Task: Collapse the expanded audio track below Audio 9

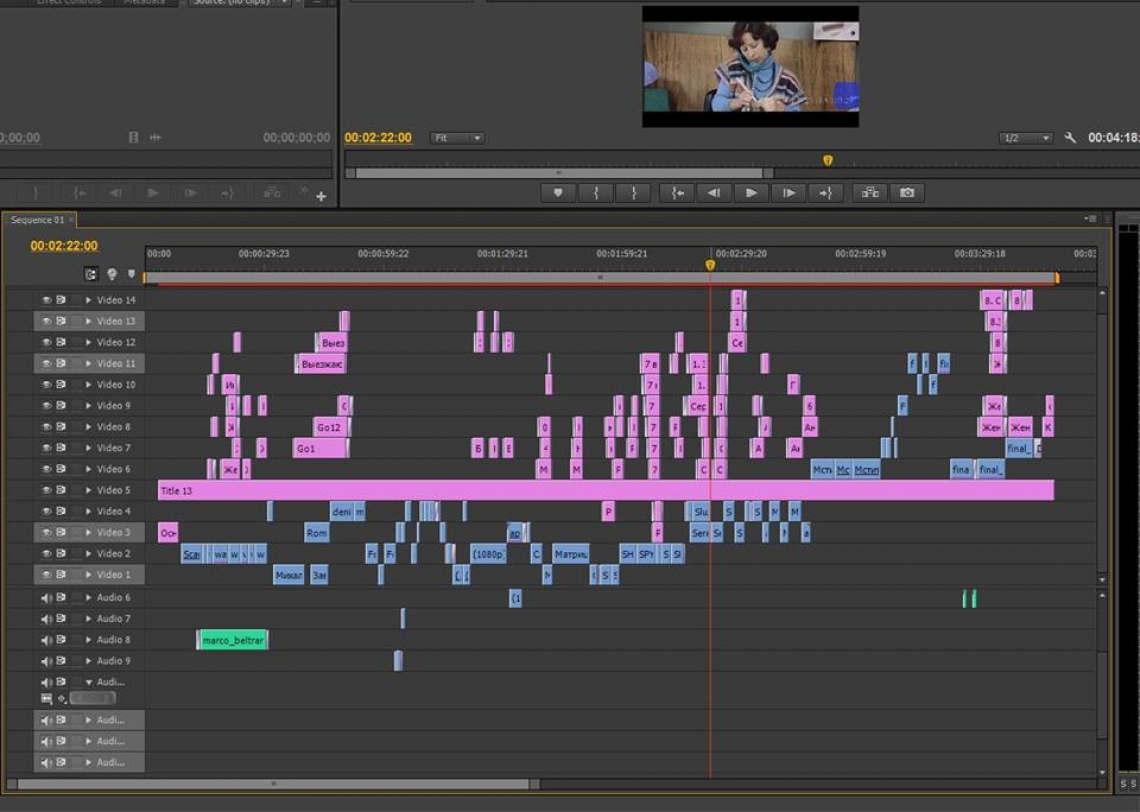Action: coord(89,682)
